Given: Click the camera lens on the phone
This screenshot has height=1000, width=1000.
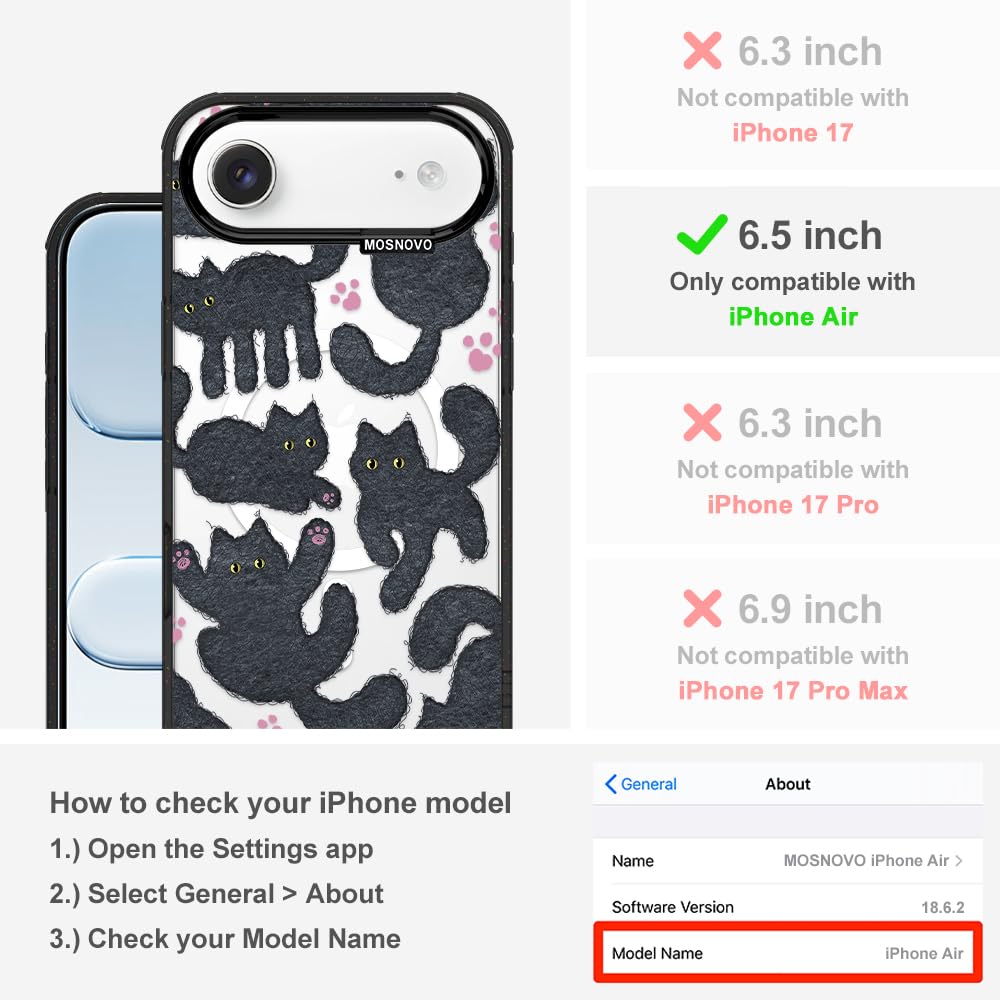Looking at the screenshot, I should click(242, 173).
